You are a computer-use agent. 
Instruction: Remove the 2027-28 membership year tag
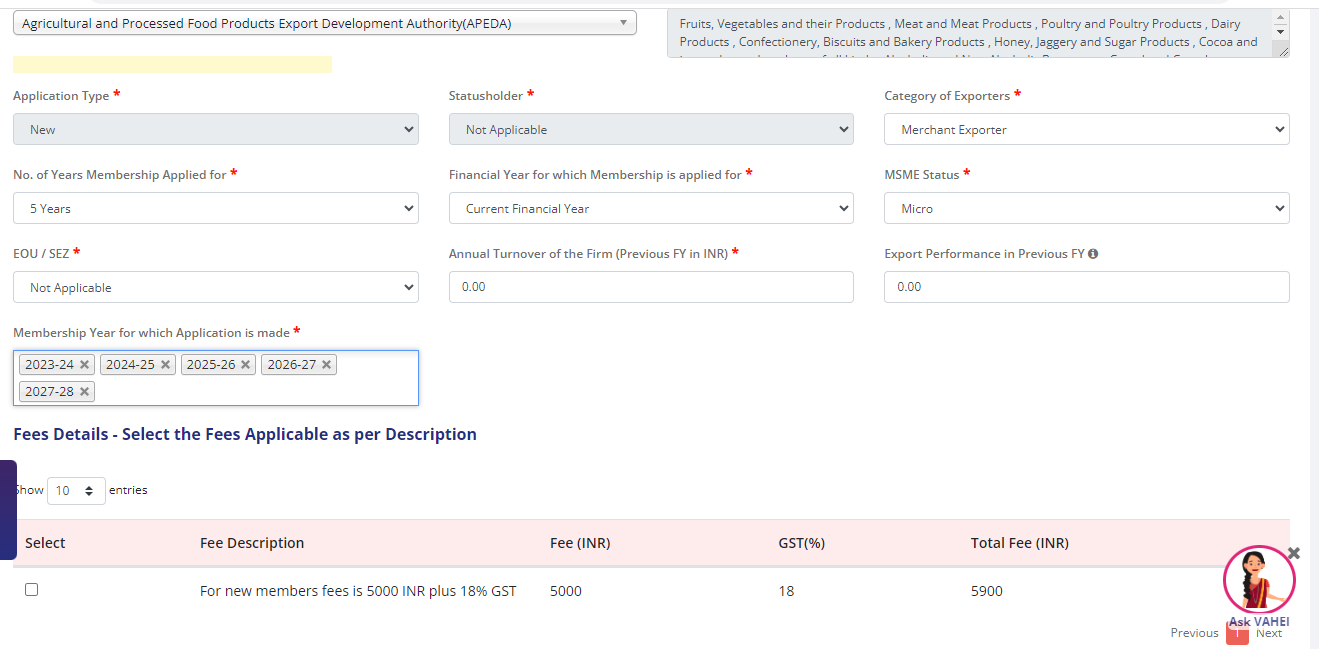tap(84, 392)
